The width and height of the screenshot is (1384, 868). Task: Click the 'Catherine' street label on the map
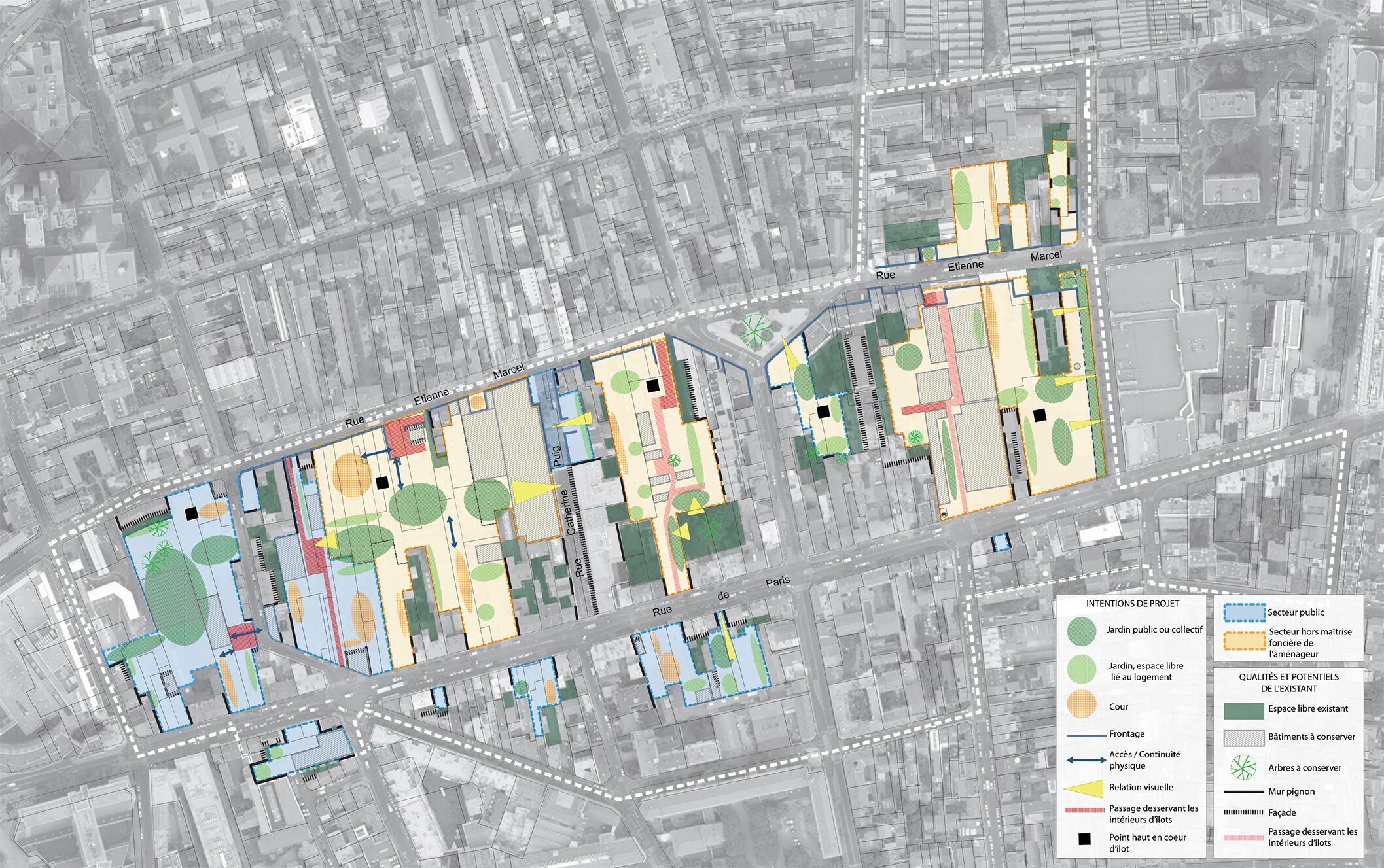569,512
